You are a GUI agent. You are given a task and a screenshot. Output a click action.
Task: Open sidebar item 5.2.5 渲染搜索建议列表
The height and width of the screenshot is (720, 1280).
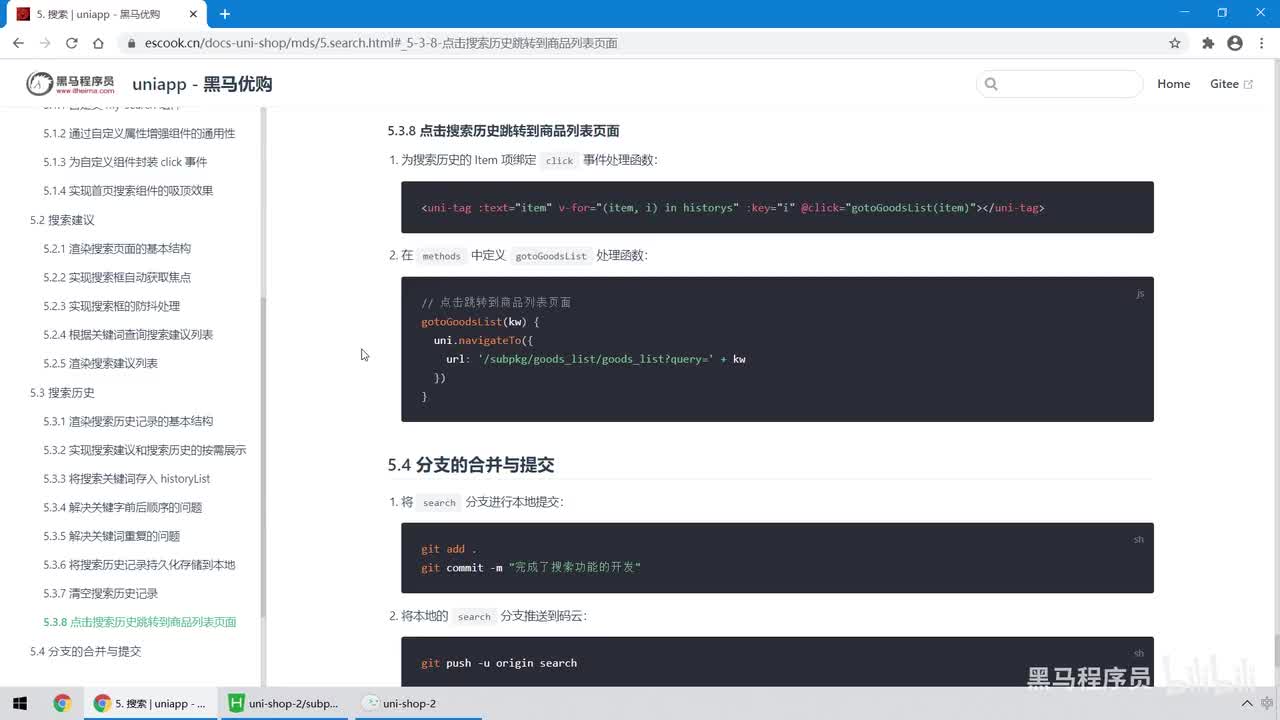(x=100, y=363)
